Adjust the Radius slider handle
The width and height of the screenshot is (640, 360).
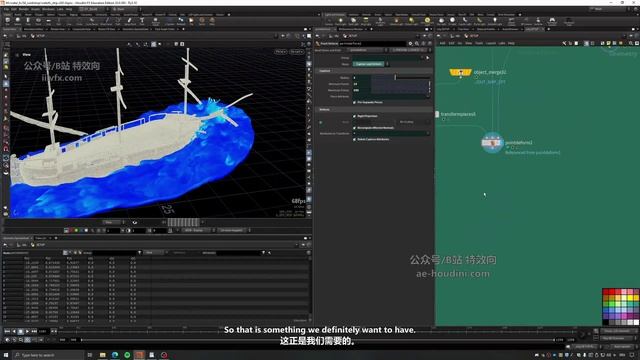click(395, 77)
